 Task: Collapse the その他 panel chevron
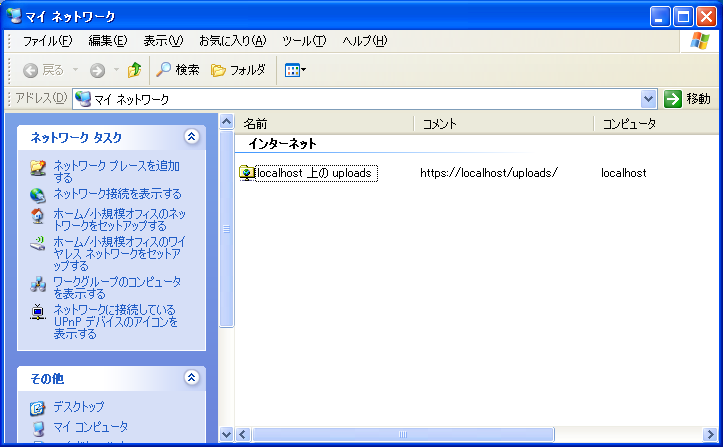pyautogui.click(x=191, y=377)
